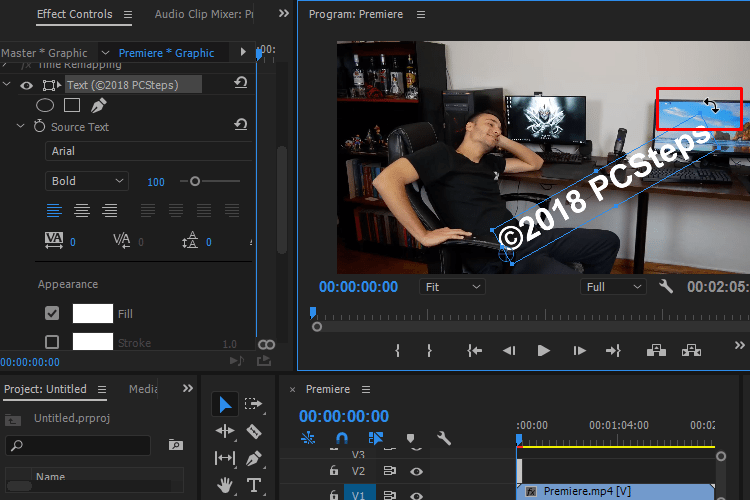Open the Fit zoom level dropdown
This screenshot has height=500, width=750.
pos(452,287)
